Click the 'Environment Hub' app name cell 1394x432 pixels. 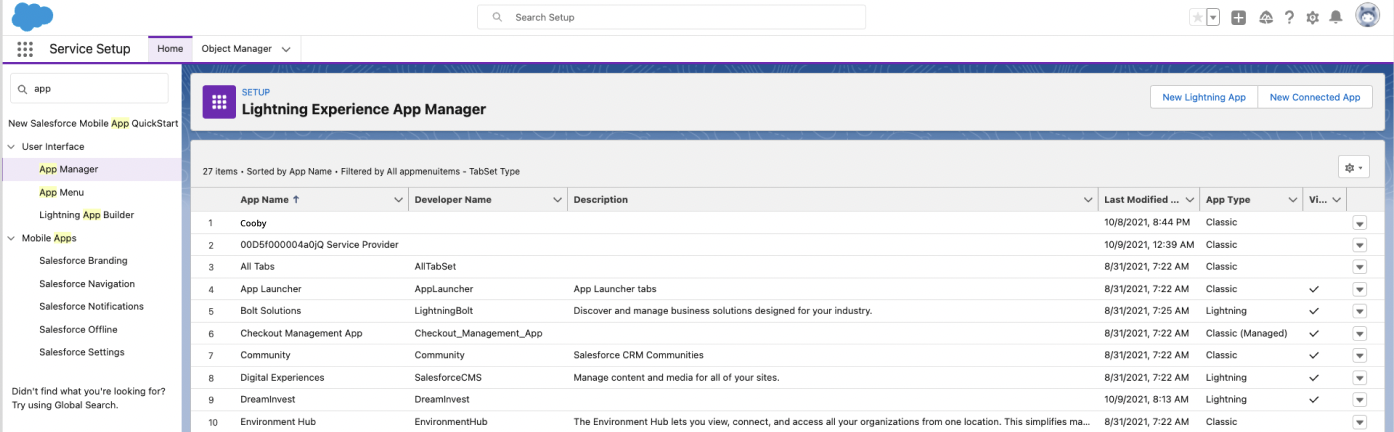coord(277,422)
